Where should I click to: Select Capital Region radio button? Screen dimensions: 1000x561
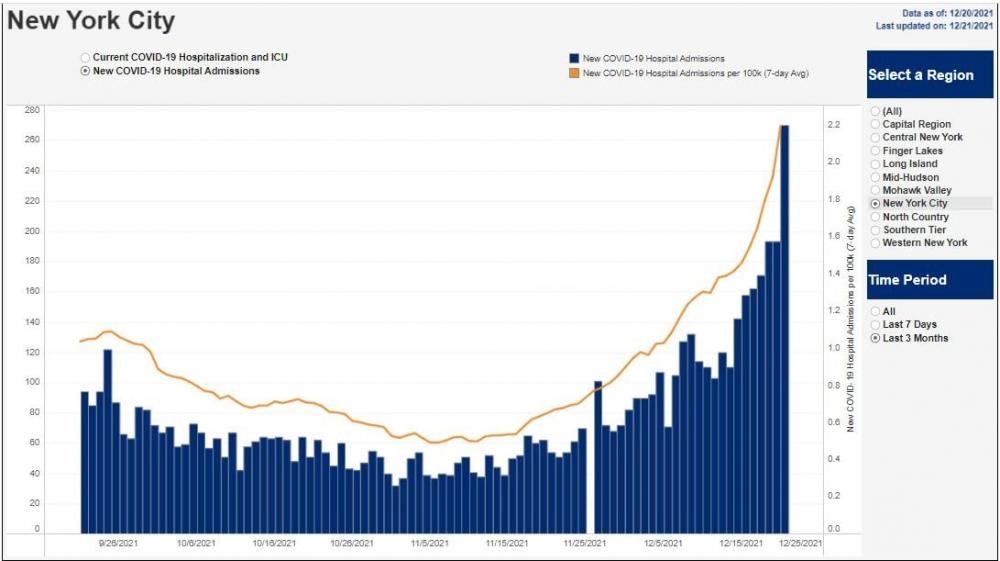point(876,124)
